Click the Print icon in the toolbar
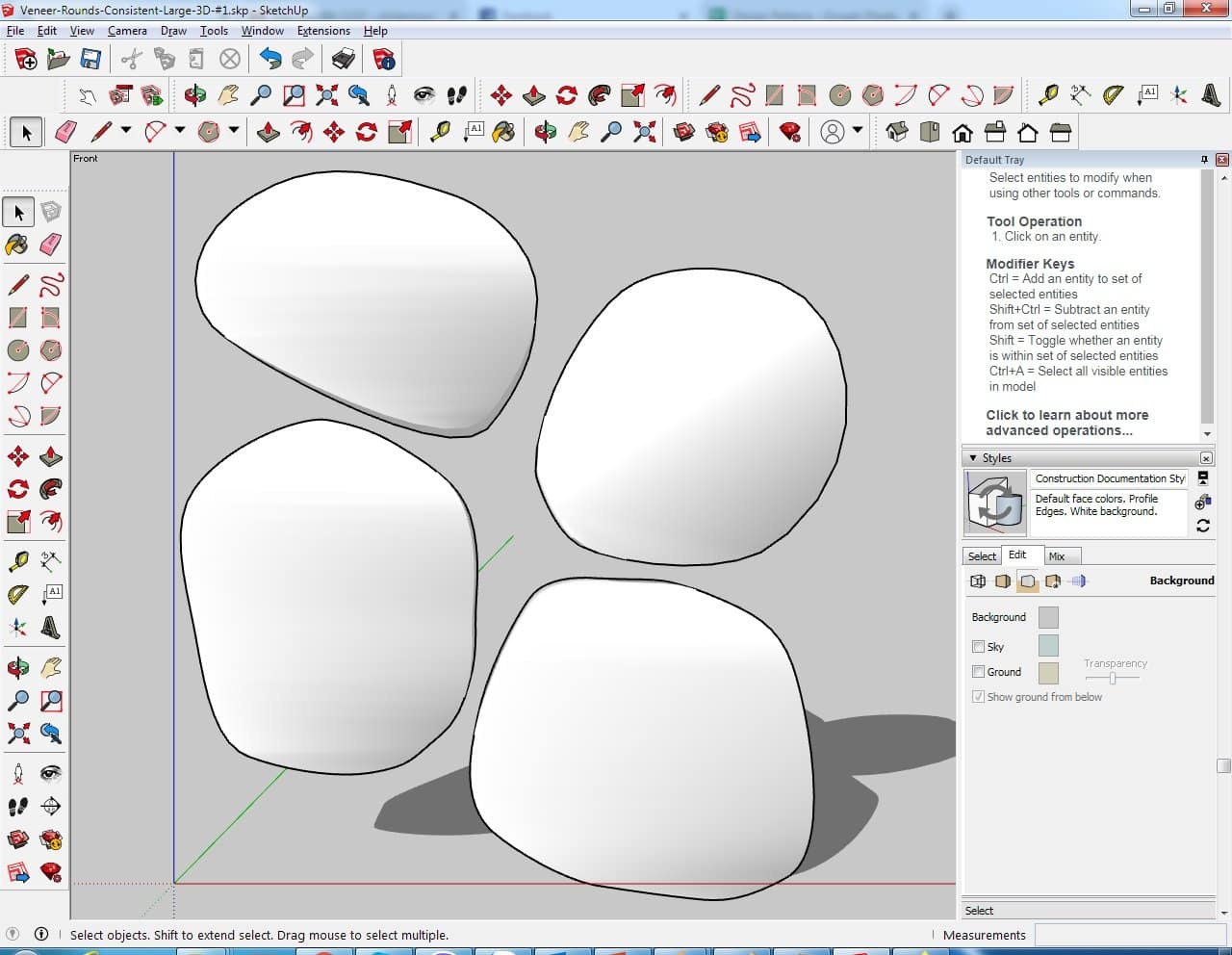The height and width of the screenshot is (955, 1232). tap(344, 60)
